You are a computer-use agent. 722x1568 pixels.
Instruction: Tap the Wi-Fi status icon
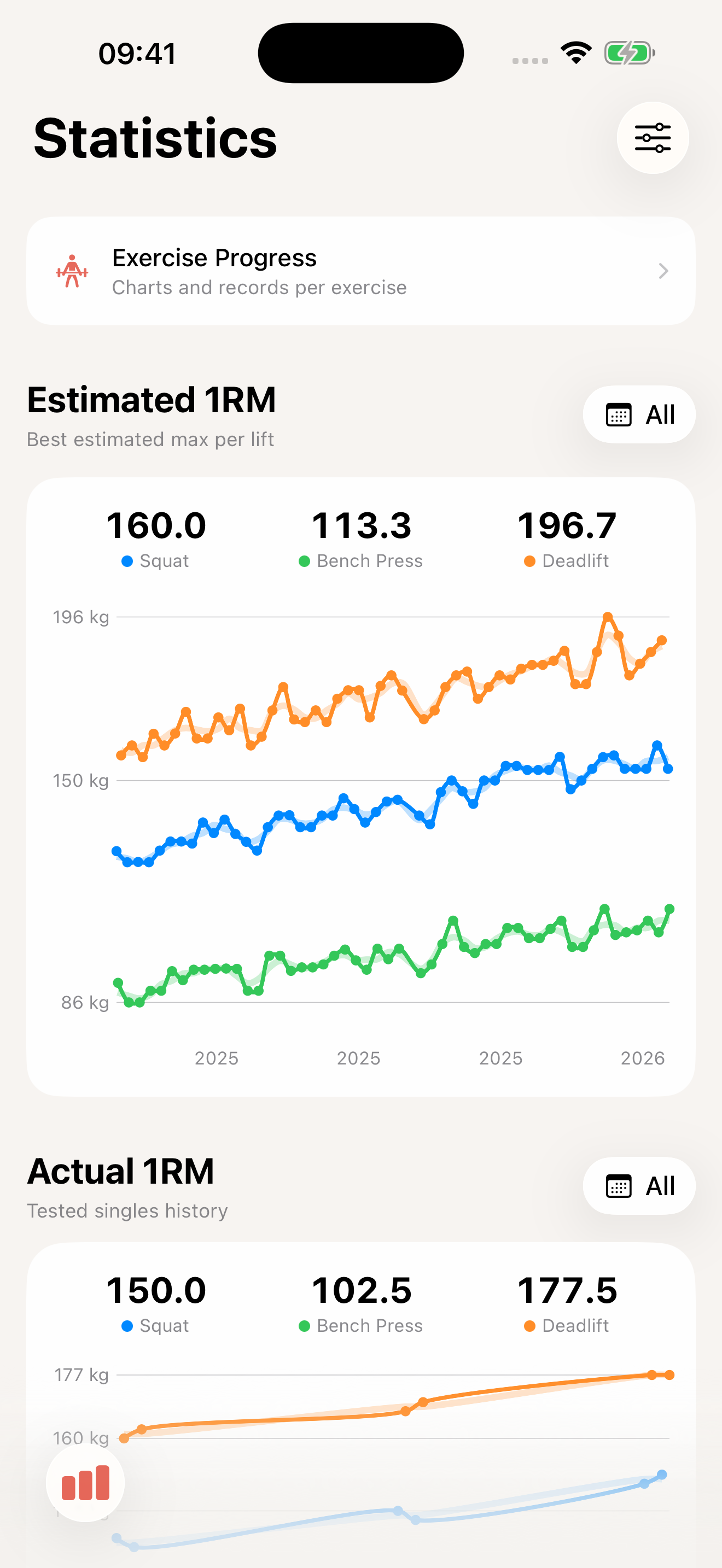[x=576, y=53]
